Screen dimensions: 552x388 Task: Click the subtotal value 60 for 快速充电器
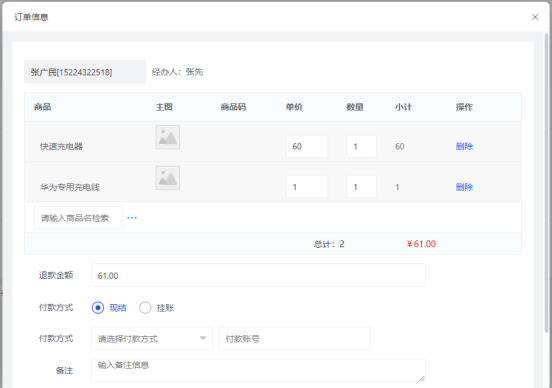pyautogui.click(x=400, y=146)
